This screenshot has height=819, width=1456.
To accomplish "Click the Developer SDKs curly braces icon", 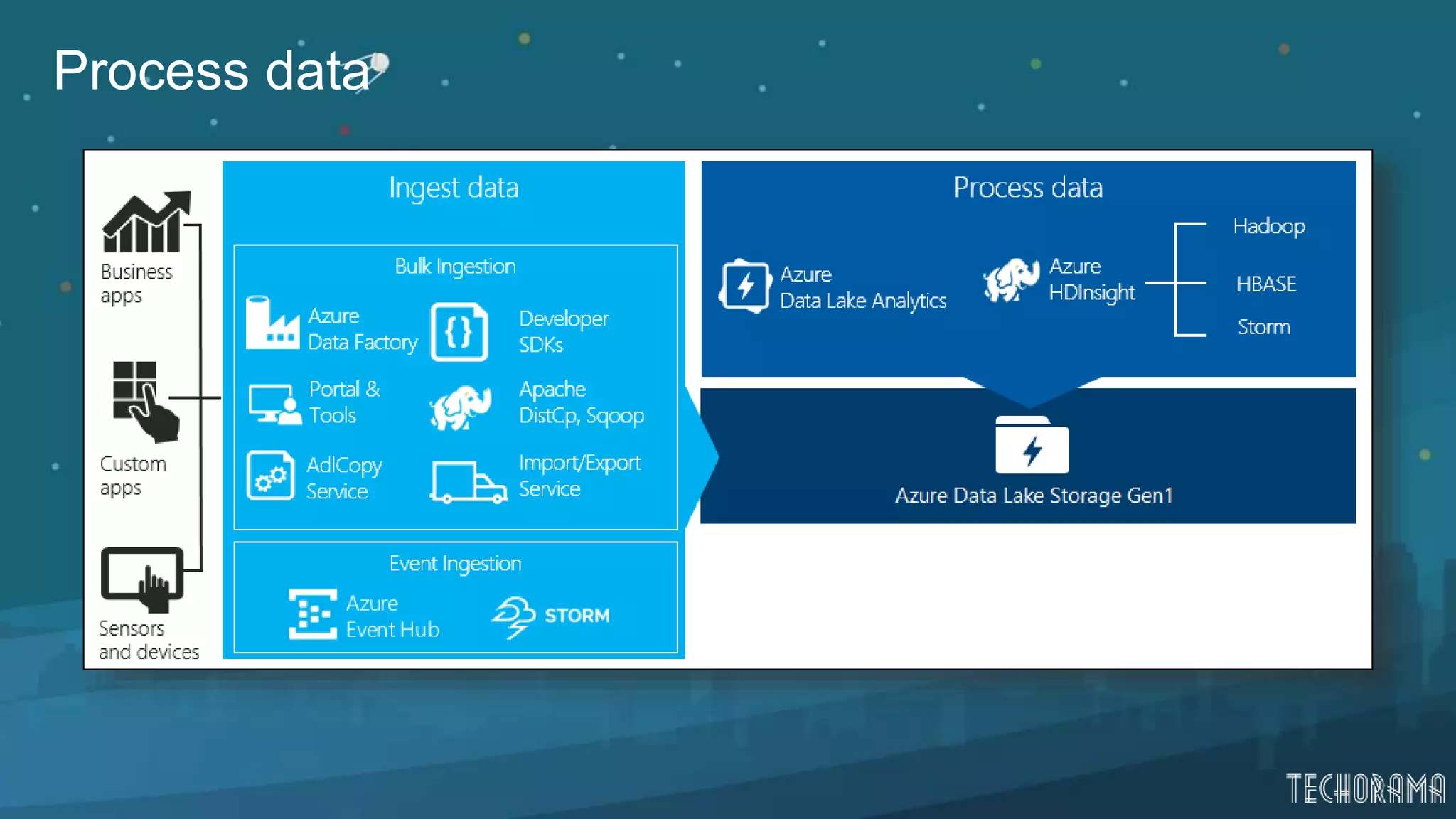I will tap(459, 332).
